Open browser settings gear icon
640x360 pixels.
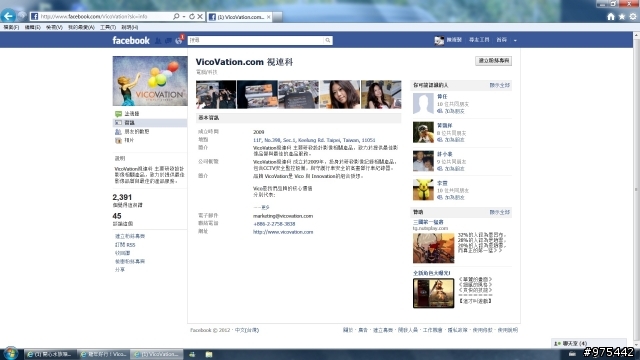(633, 16)
